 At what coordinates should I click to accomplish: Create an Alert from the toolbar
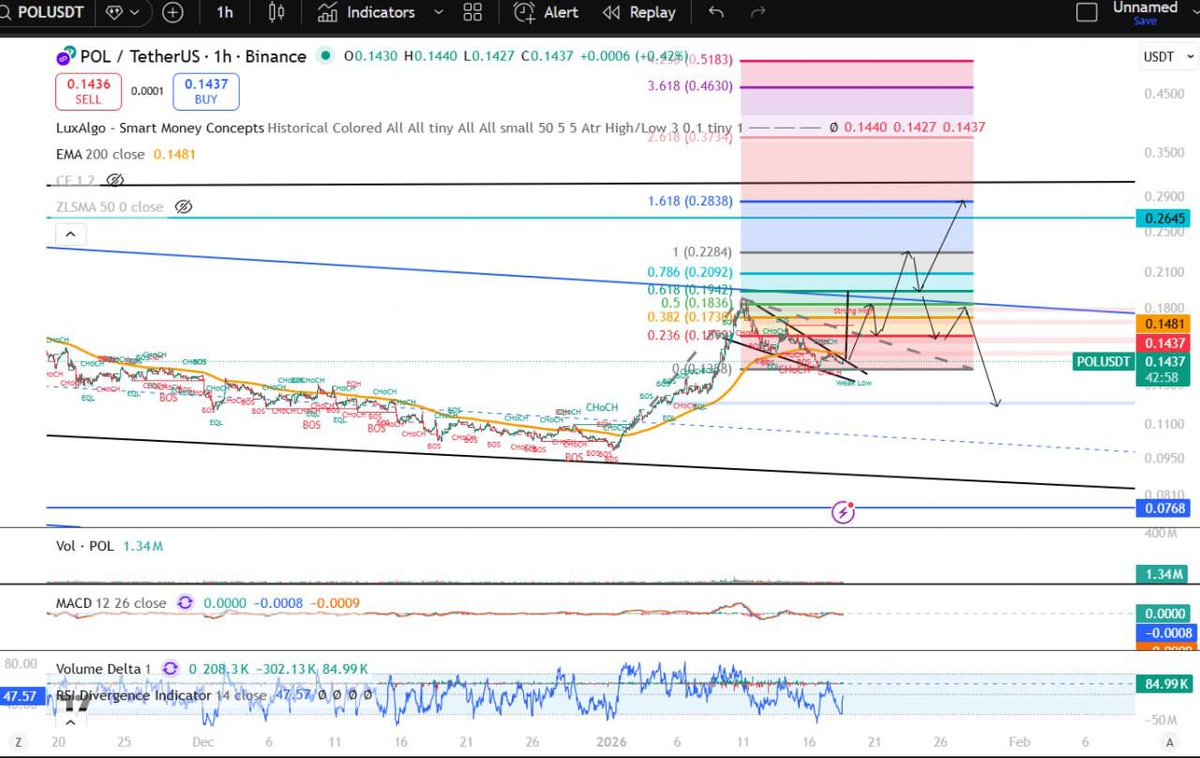pos(546,12)
